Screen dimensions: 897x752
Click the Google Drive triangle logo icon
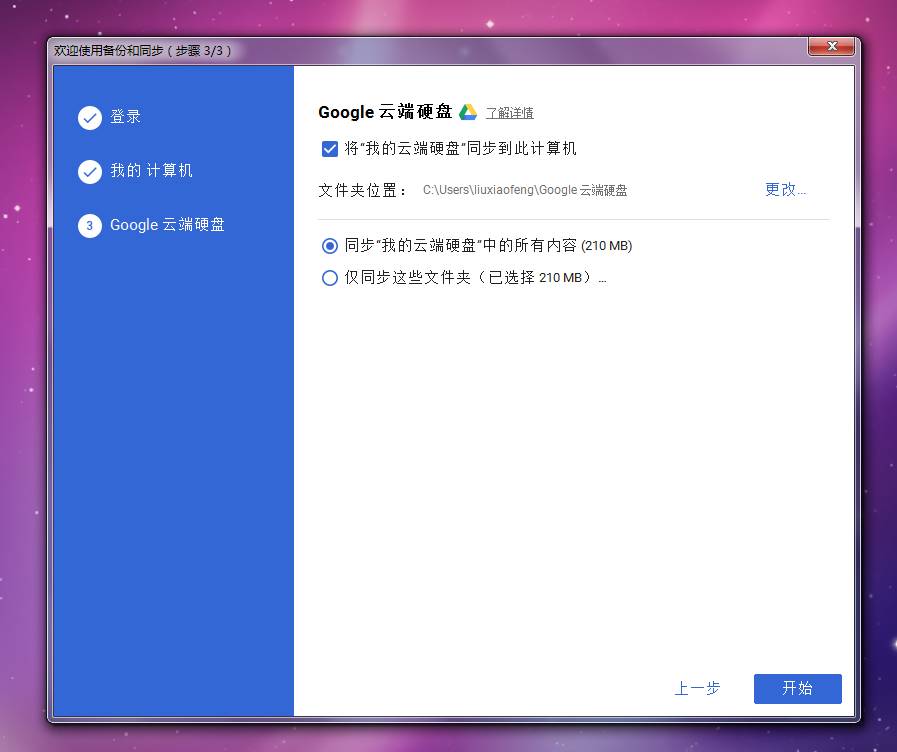click(x=467, y=112)
